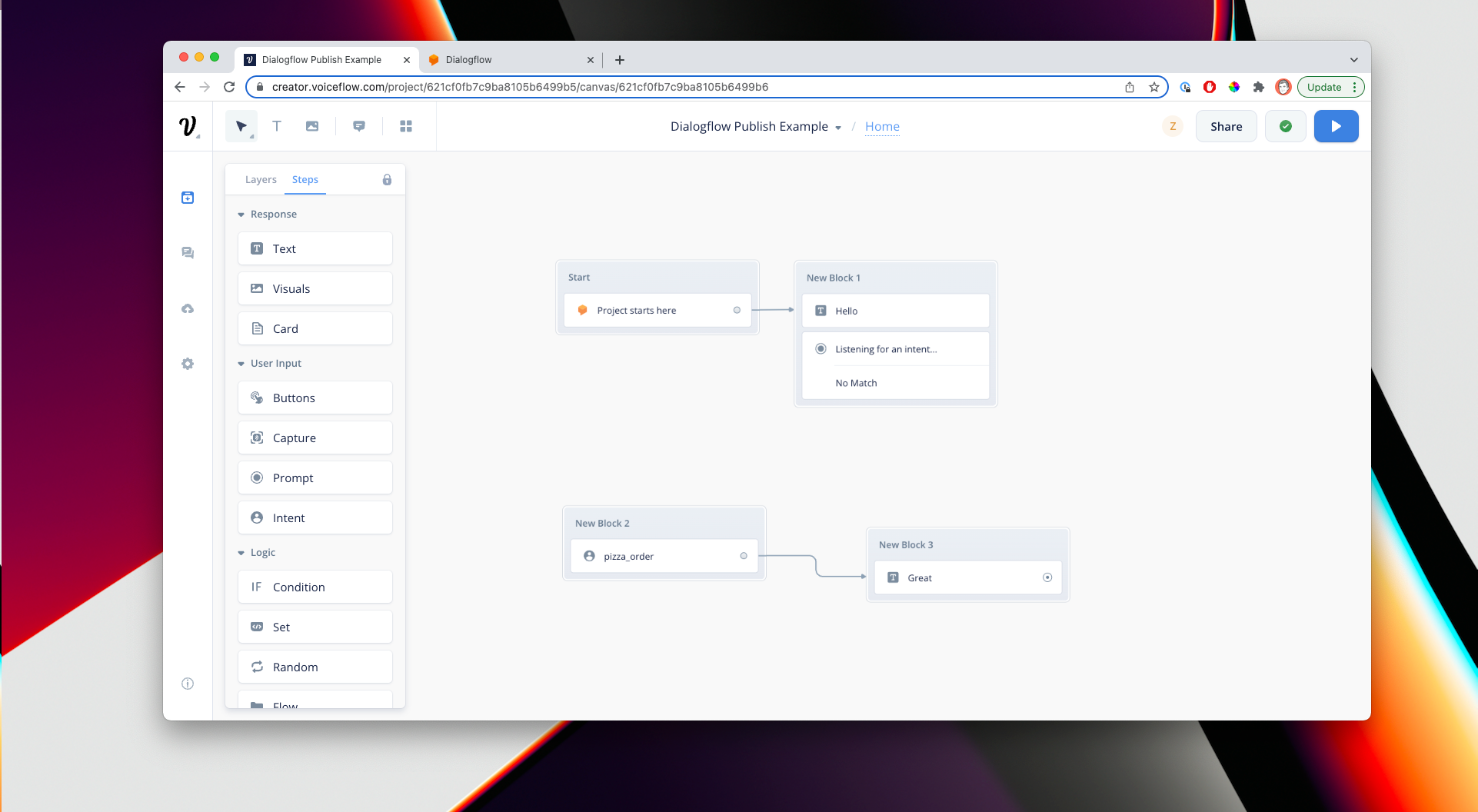The height and width of the screenshot is (812, 1478).
Task: Lock the steps panel
Action: pos(387,179)
